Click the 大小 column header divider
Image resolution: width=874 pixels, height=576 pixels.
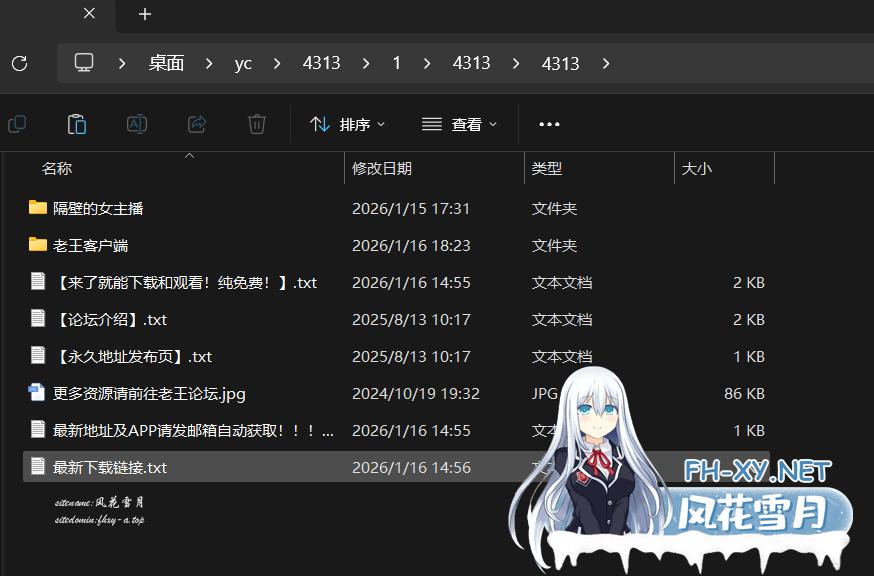775,167
